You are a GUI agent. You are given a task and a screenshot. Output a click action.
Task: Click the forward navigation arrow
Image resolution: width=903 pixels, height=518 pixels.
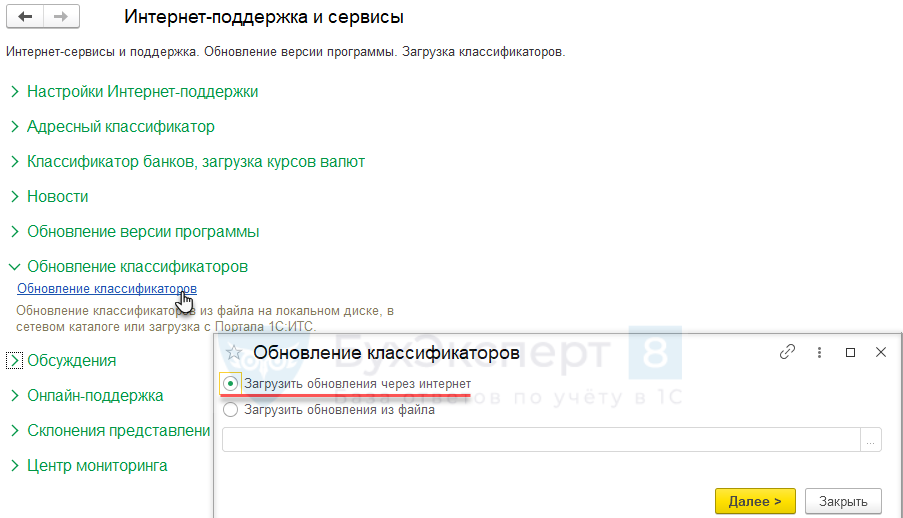[61, 18]
